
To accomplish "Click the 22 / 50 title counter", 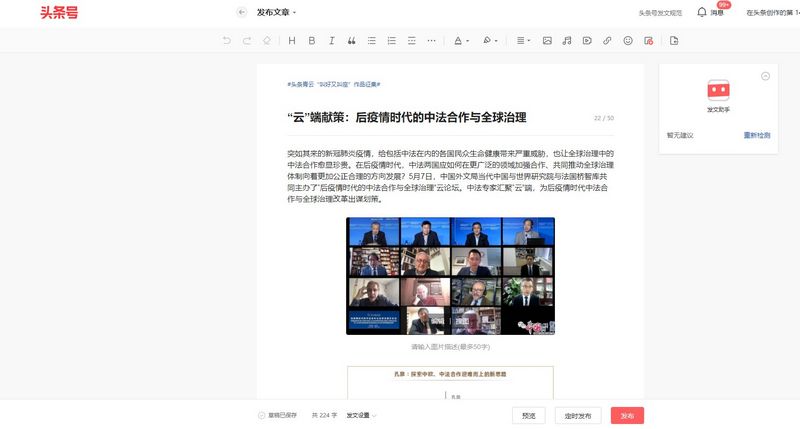I will [x=604, y=118].
